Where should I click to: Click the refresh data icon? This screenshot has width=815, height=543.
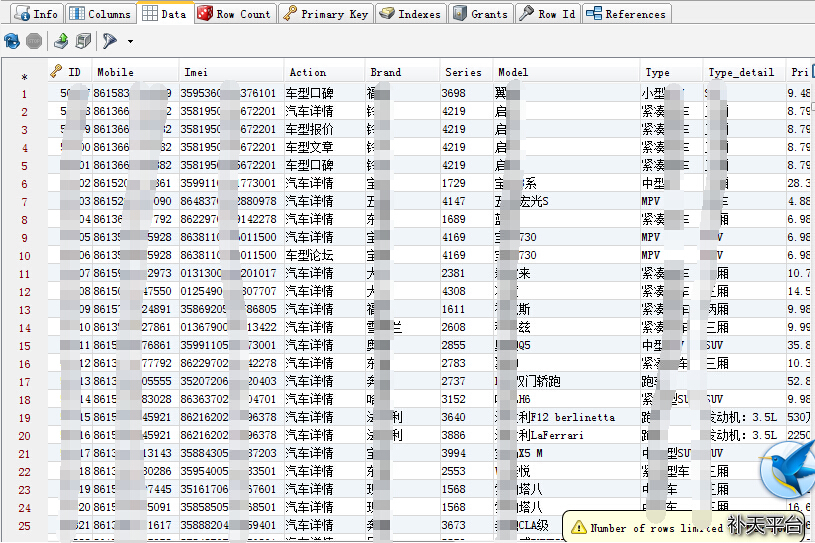click(12, 41)
